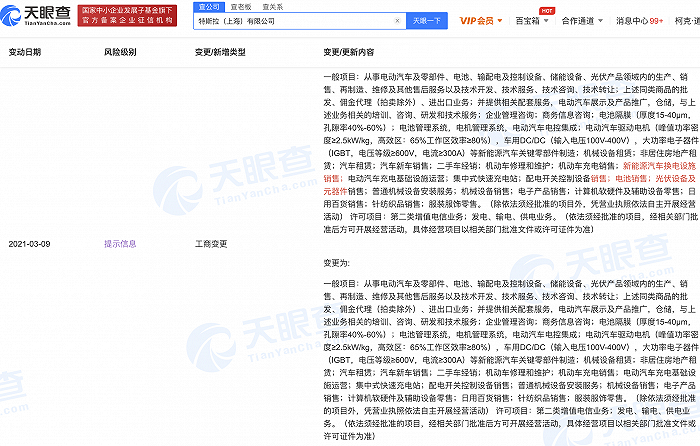Open the TianYanCha logo homepage

(36, 16)
